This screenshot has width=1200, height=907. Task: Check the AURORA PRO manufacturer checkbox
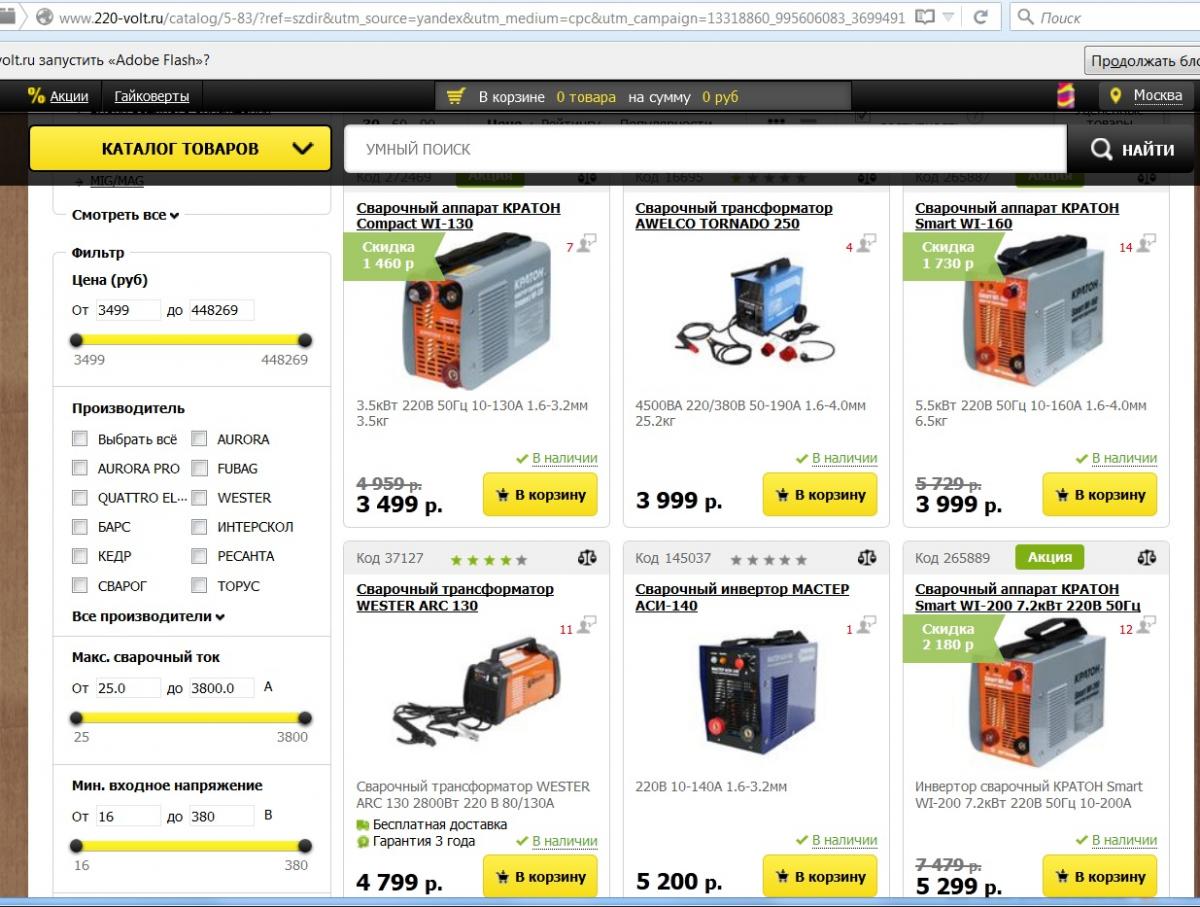(80, 468)
